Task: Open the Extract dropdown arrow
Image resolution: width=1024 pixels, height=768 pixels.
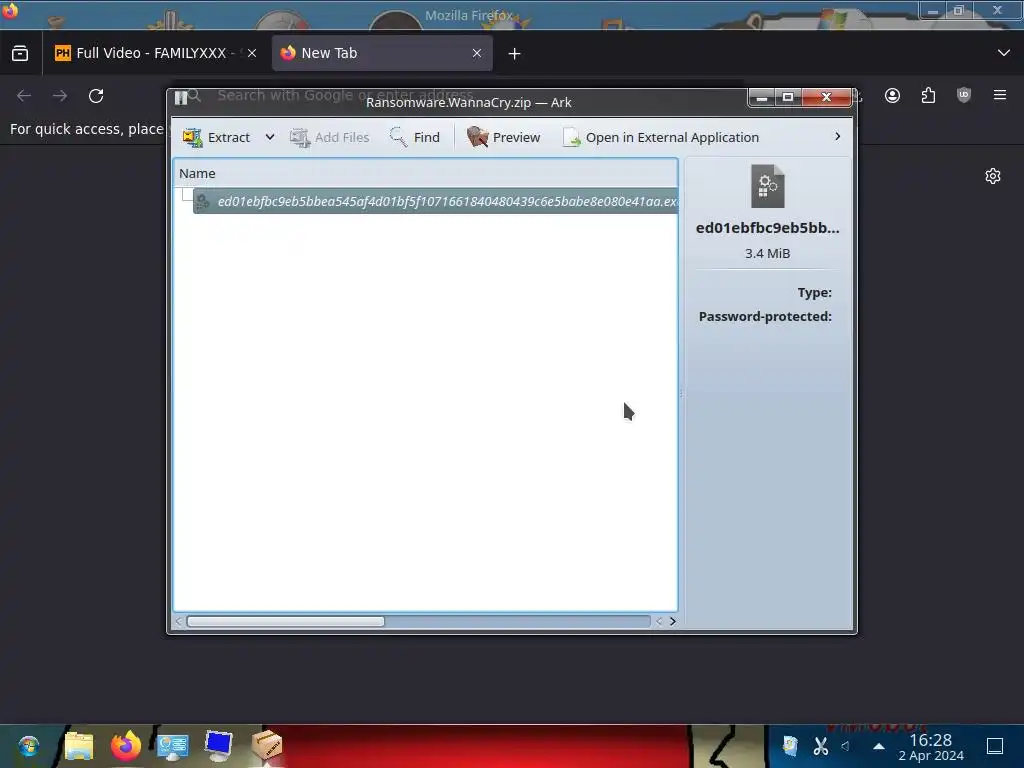Action: pos(270,137)
